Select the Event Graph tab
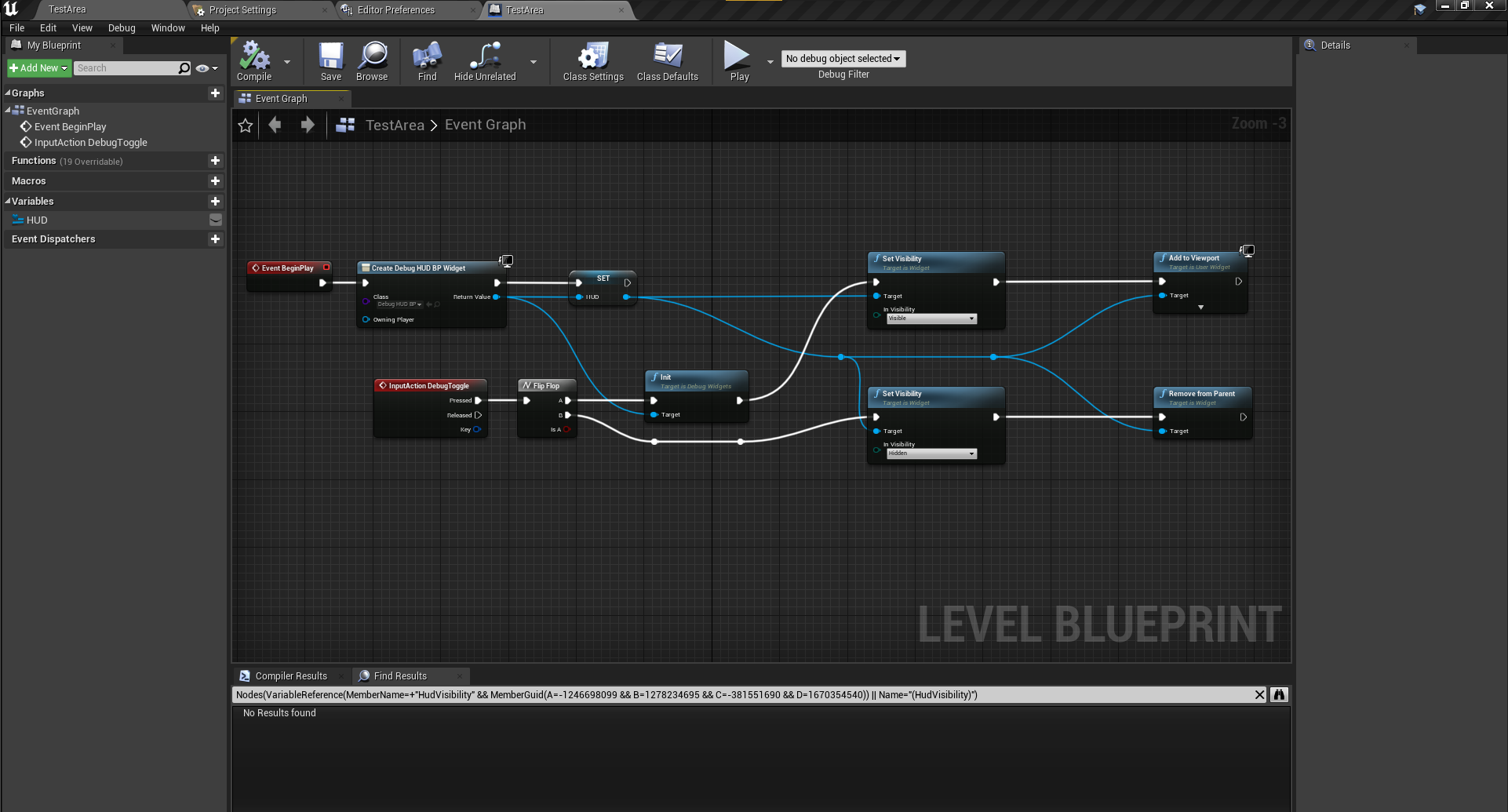The image size is (1508, 812). click(x=281, y=99)
